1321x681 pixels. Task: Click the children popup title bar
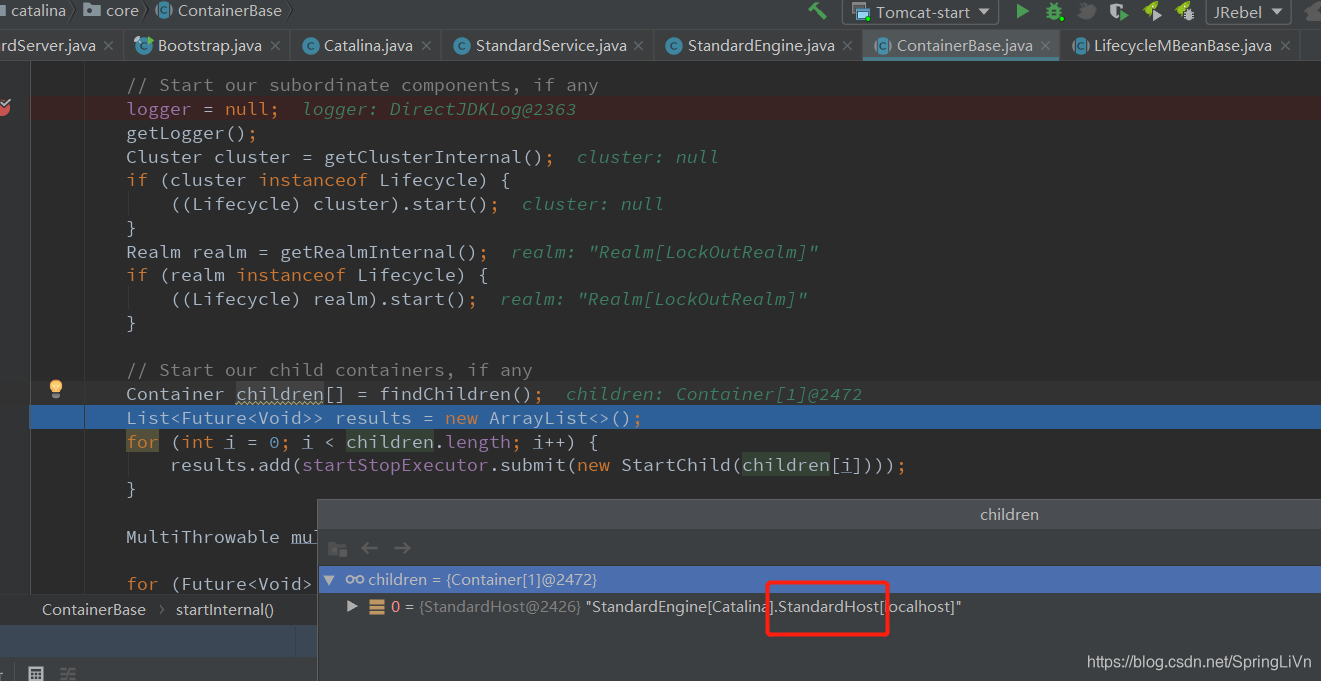tap(819, 514)
